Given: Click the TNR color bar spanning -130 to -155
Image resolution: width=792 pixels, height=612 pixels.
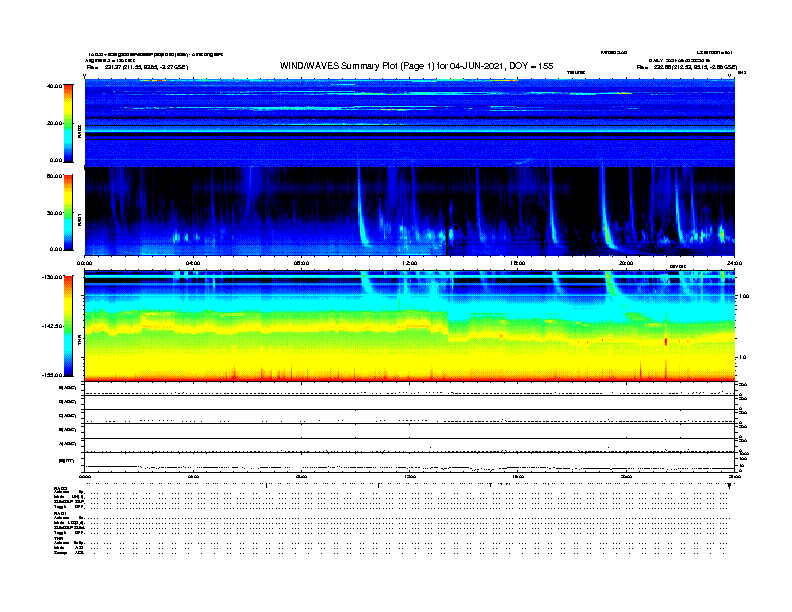Looking at the screenshot, I should (x=68, y=326).
